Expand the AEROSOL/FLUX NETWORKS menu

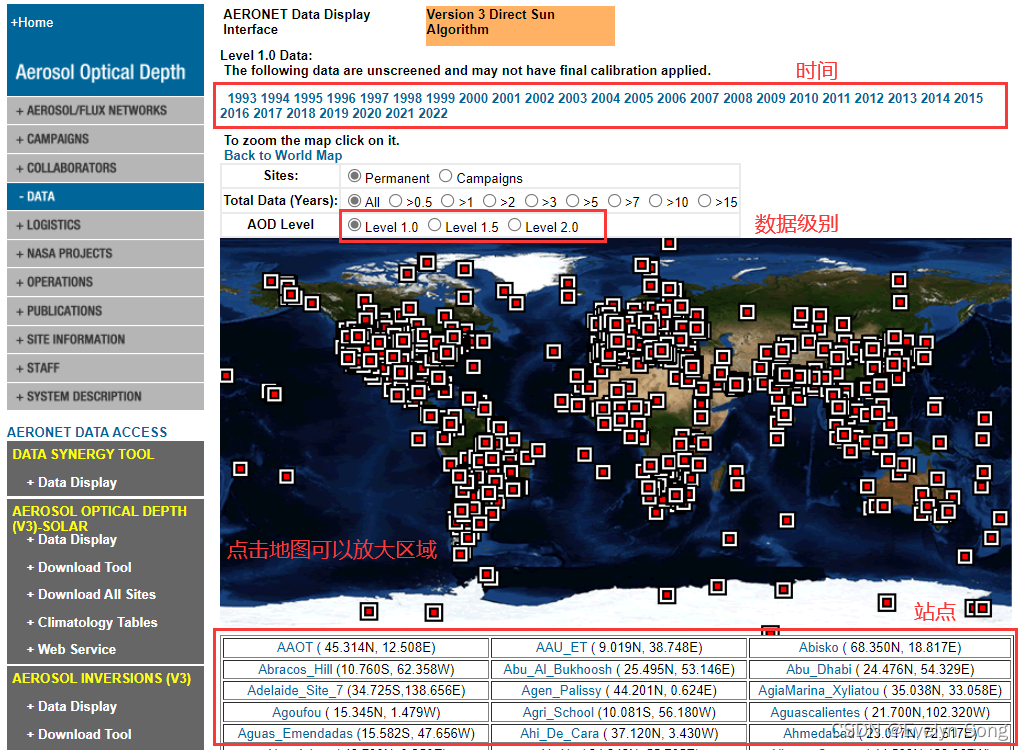105,111
